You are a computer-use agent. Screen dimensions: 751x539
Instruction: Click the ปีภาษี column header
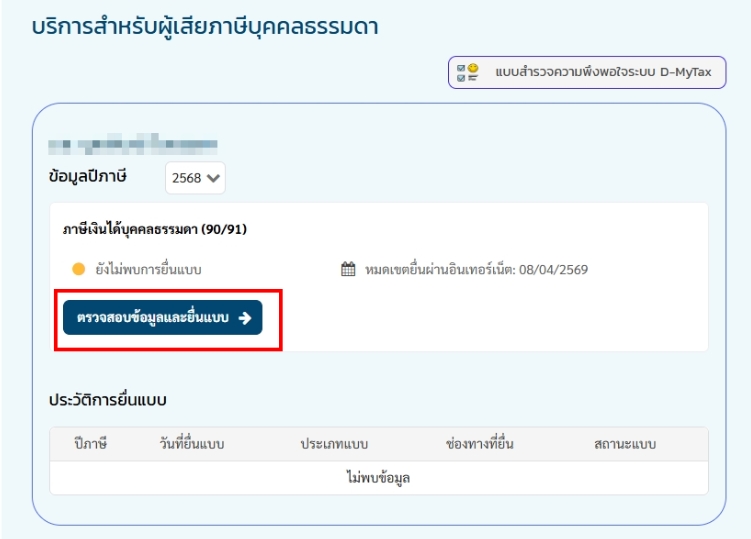coord(90,444)
